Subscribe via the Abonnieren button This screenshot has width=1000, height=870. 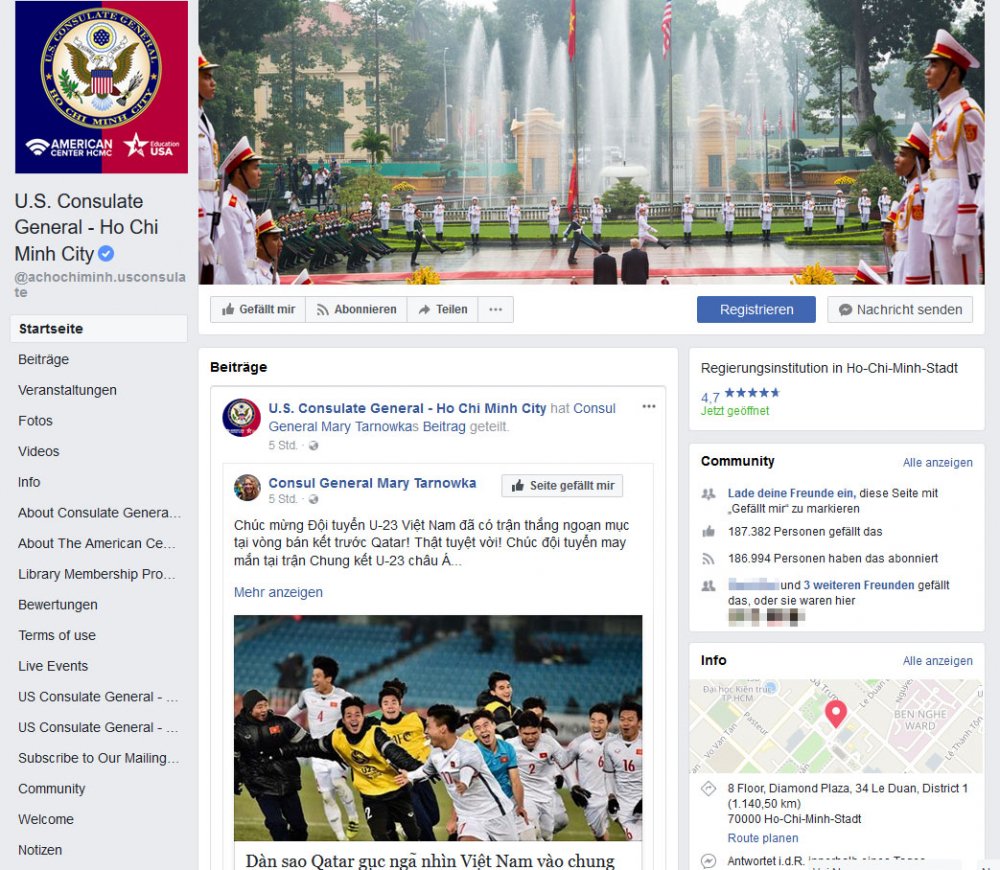click(357, 309)
